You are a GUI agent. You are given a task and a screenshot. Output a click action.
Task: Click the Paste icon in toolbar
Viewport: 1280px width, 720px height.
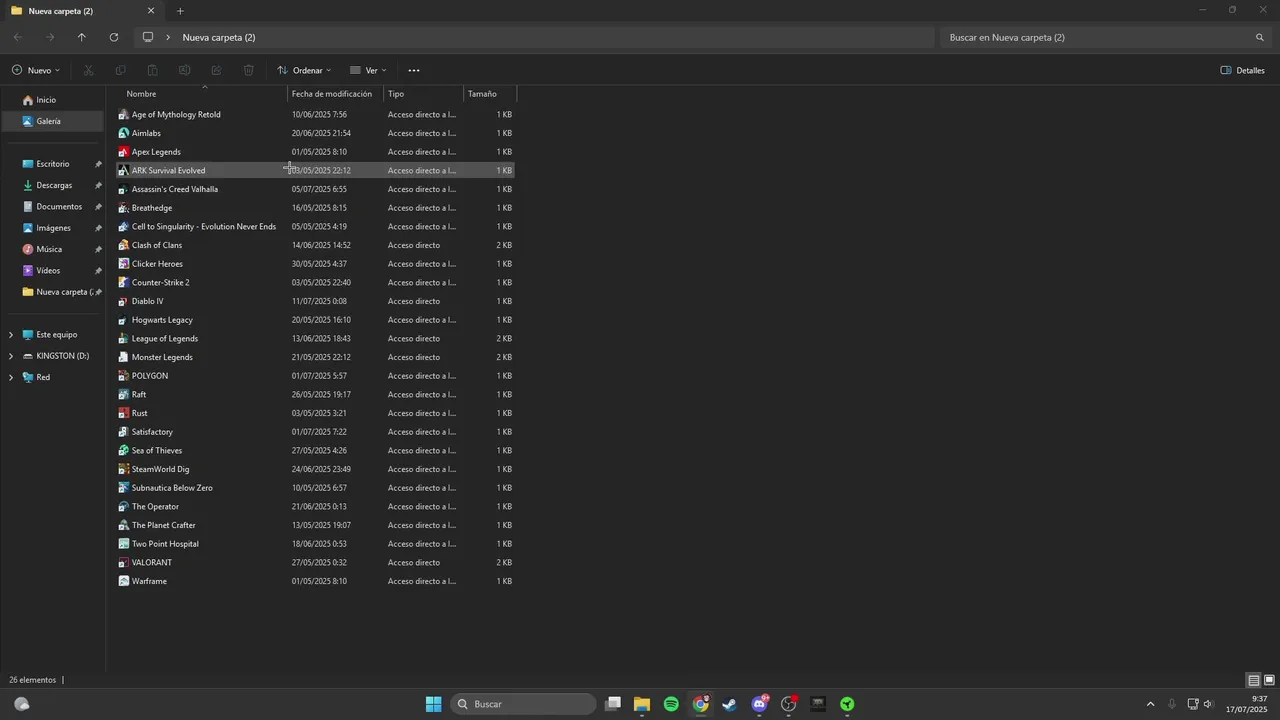tap(152, 70)
